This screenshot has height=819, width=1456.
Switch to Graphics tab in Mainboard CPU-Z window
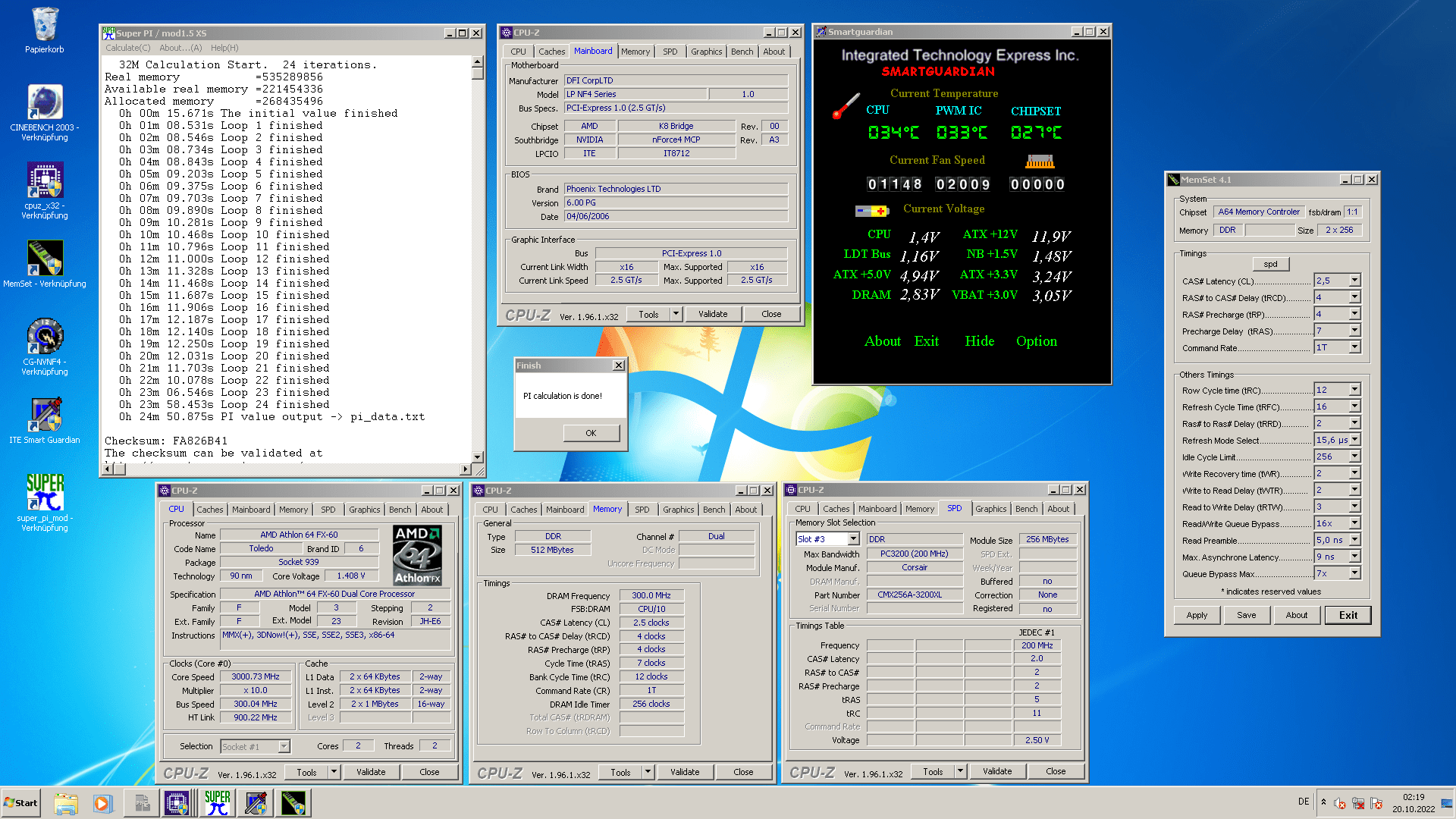[x=706, y=52]
